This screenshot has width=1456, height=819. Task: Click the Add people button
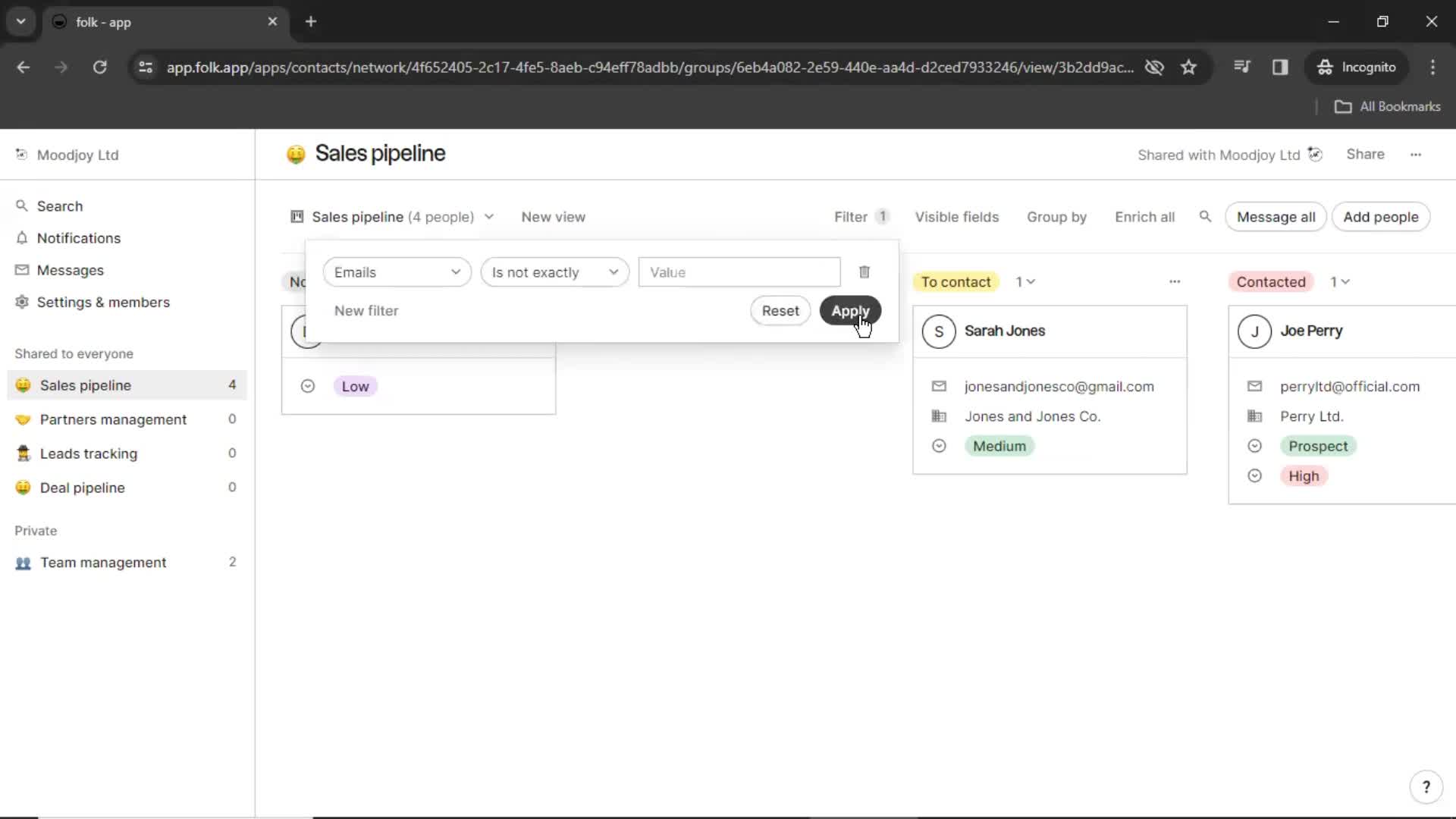click(1380, 217)
